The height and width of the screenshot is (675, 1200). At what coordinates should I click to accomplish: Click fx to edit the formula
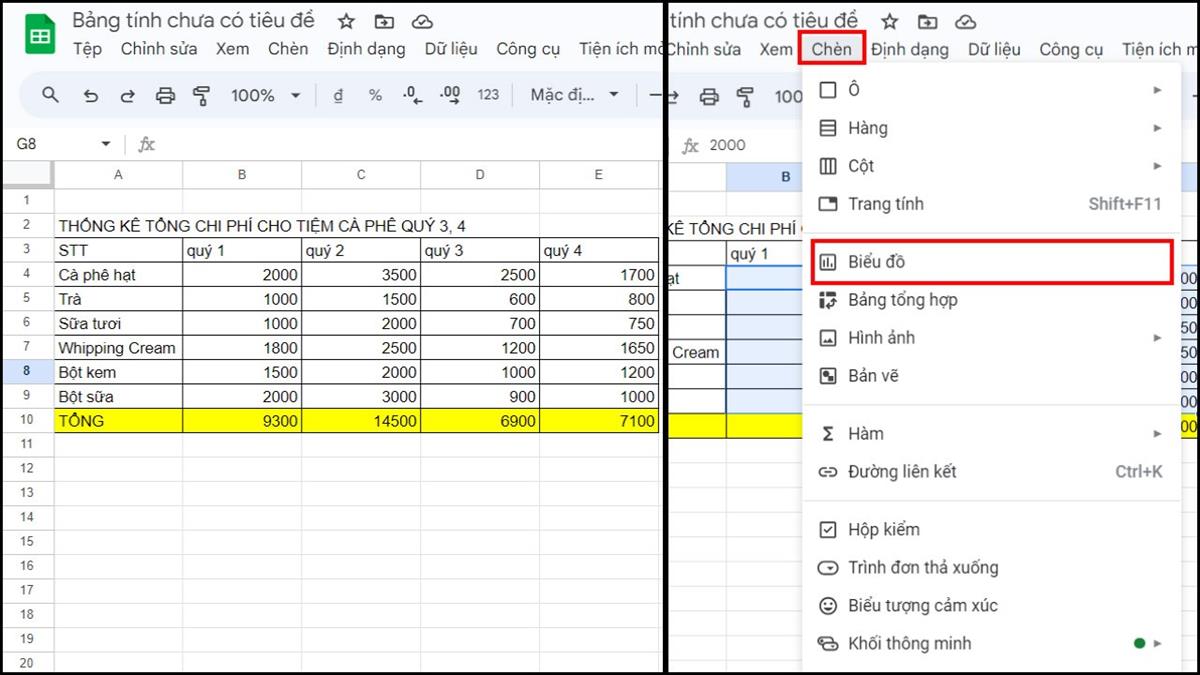(x=146, y=144)
